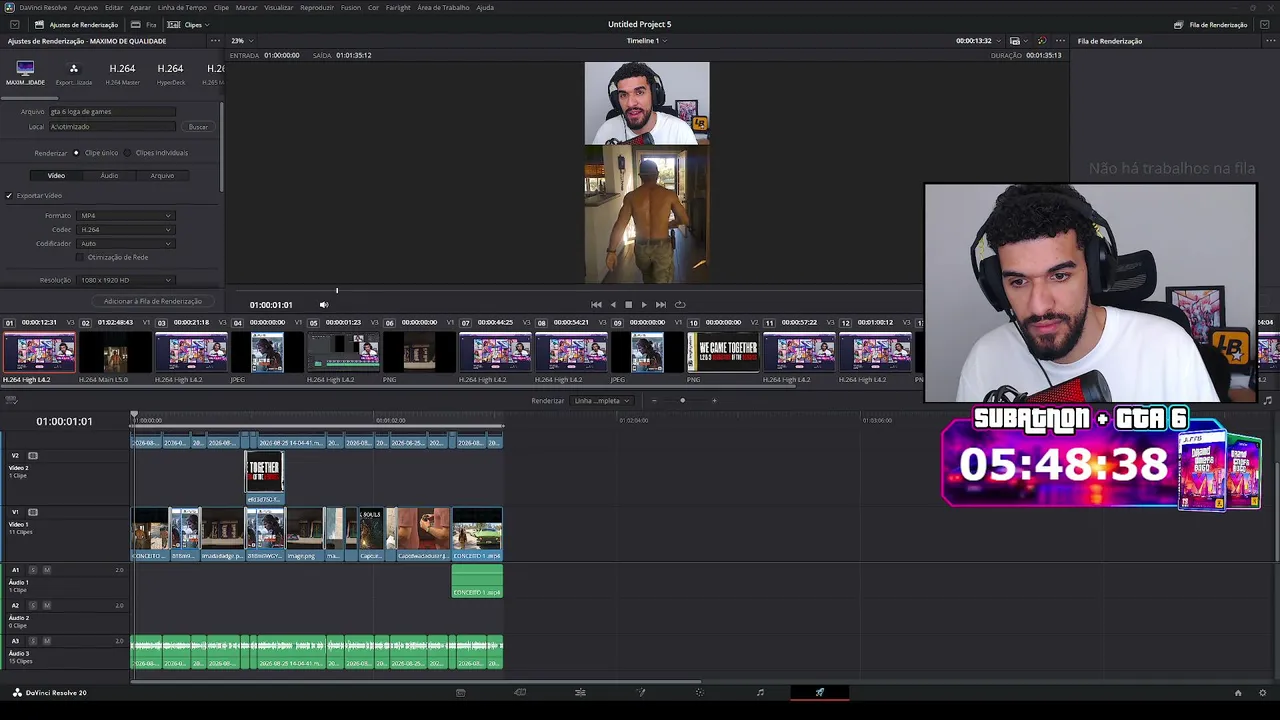This screenshot has height=720, width=1280.
Task: Open the Área de Trabalho menu
Action: point(443,7)
